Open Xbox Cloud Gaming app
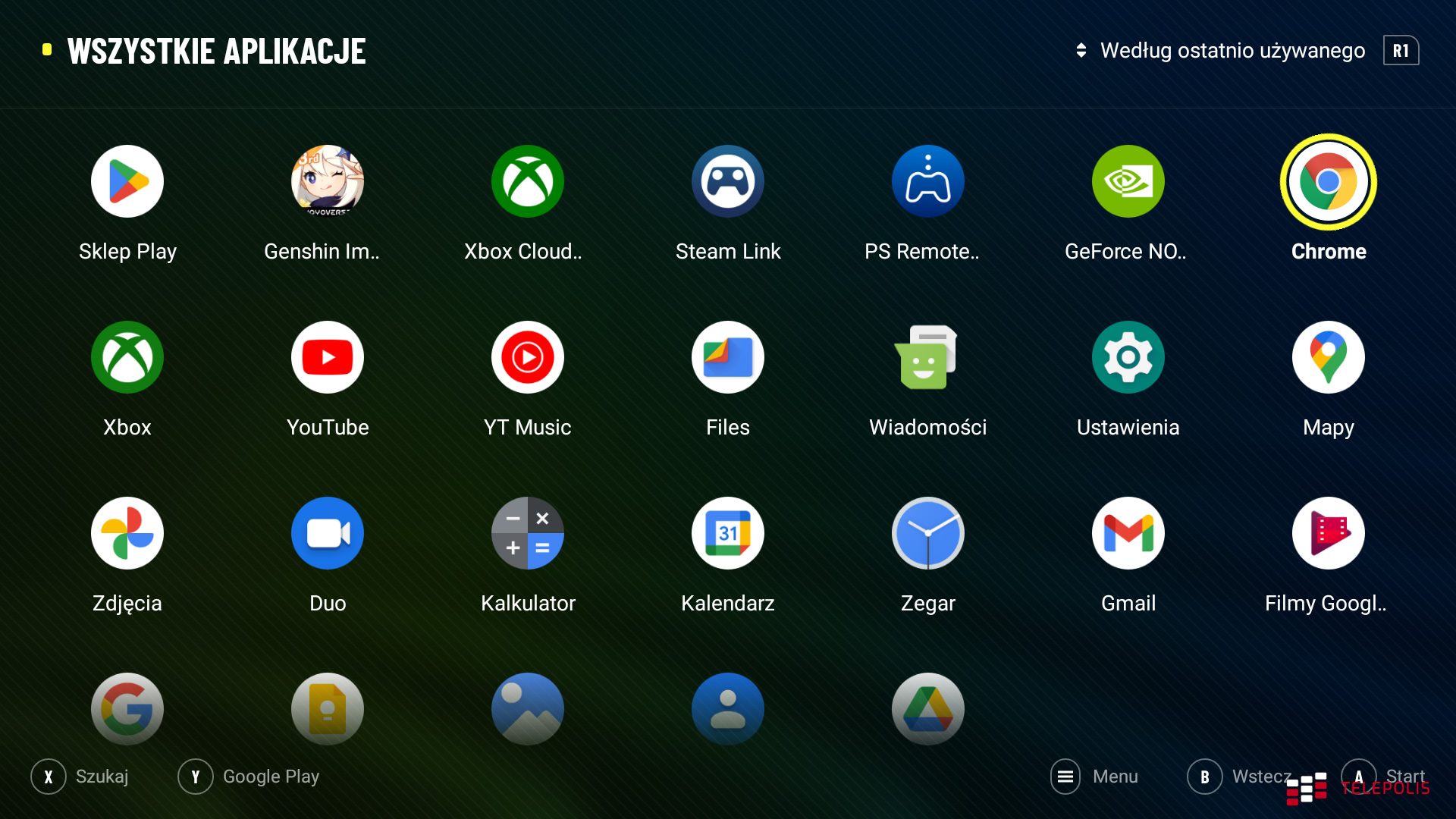The image size is (1456, 819). pyautogui.click(x=528, y=182)
